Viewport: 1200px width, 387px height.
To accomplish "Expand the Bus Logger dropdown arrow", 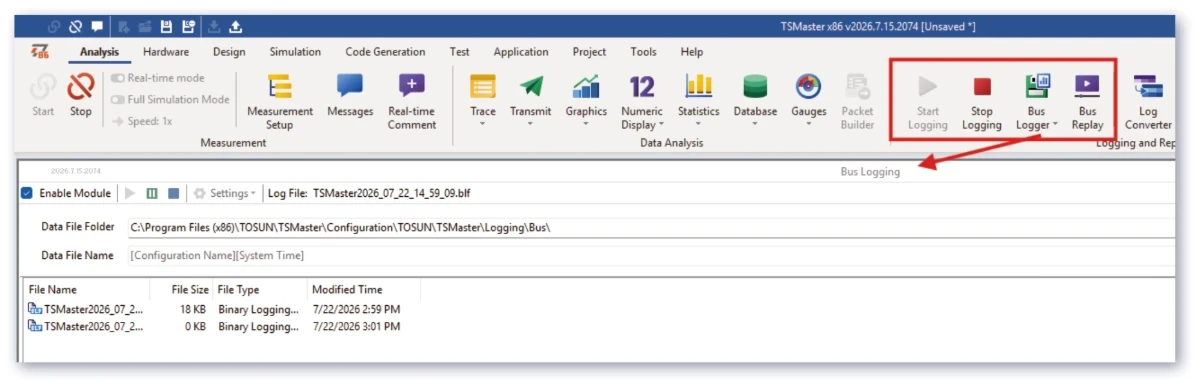I will [1055, 125].
